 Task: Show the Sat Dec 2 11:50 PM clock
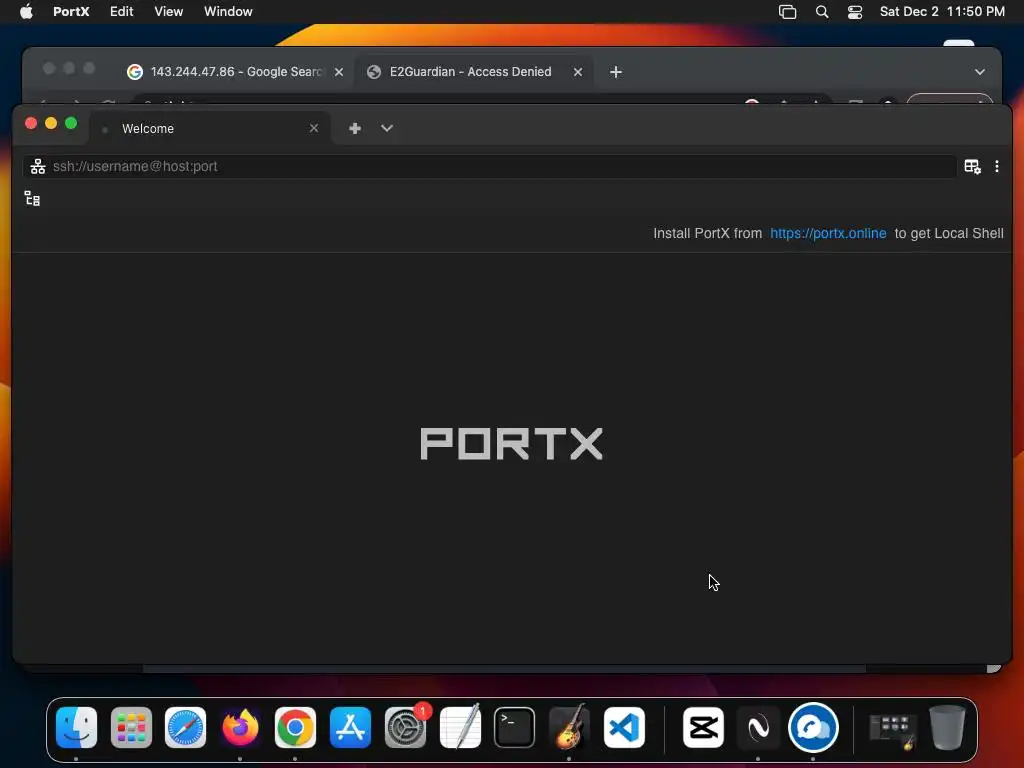coord(942,12)
